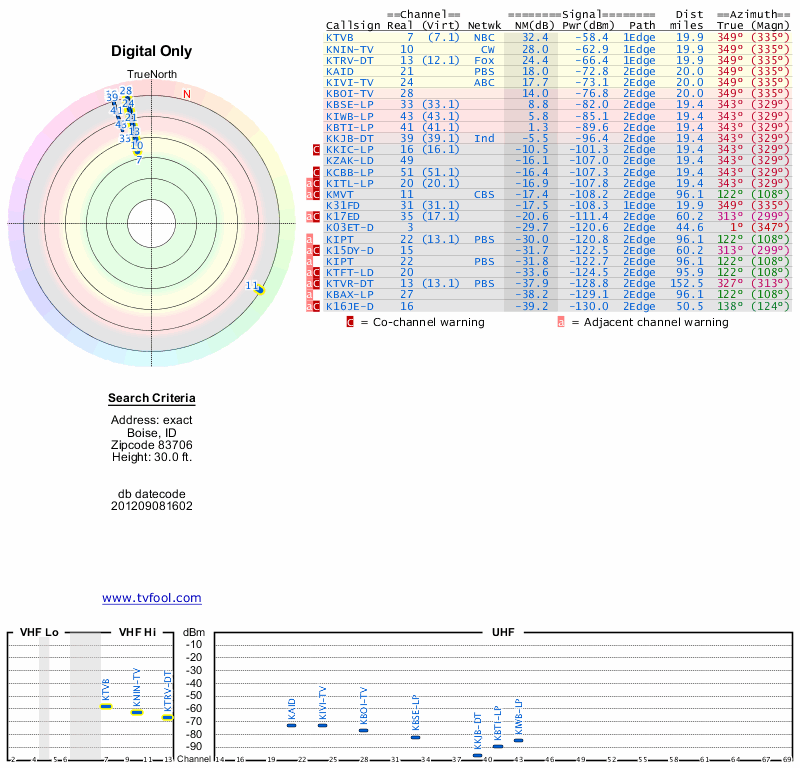Click the KMVT callsign in the table
This screenshot has width=800, height=768.
[339, 194]
